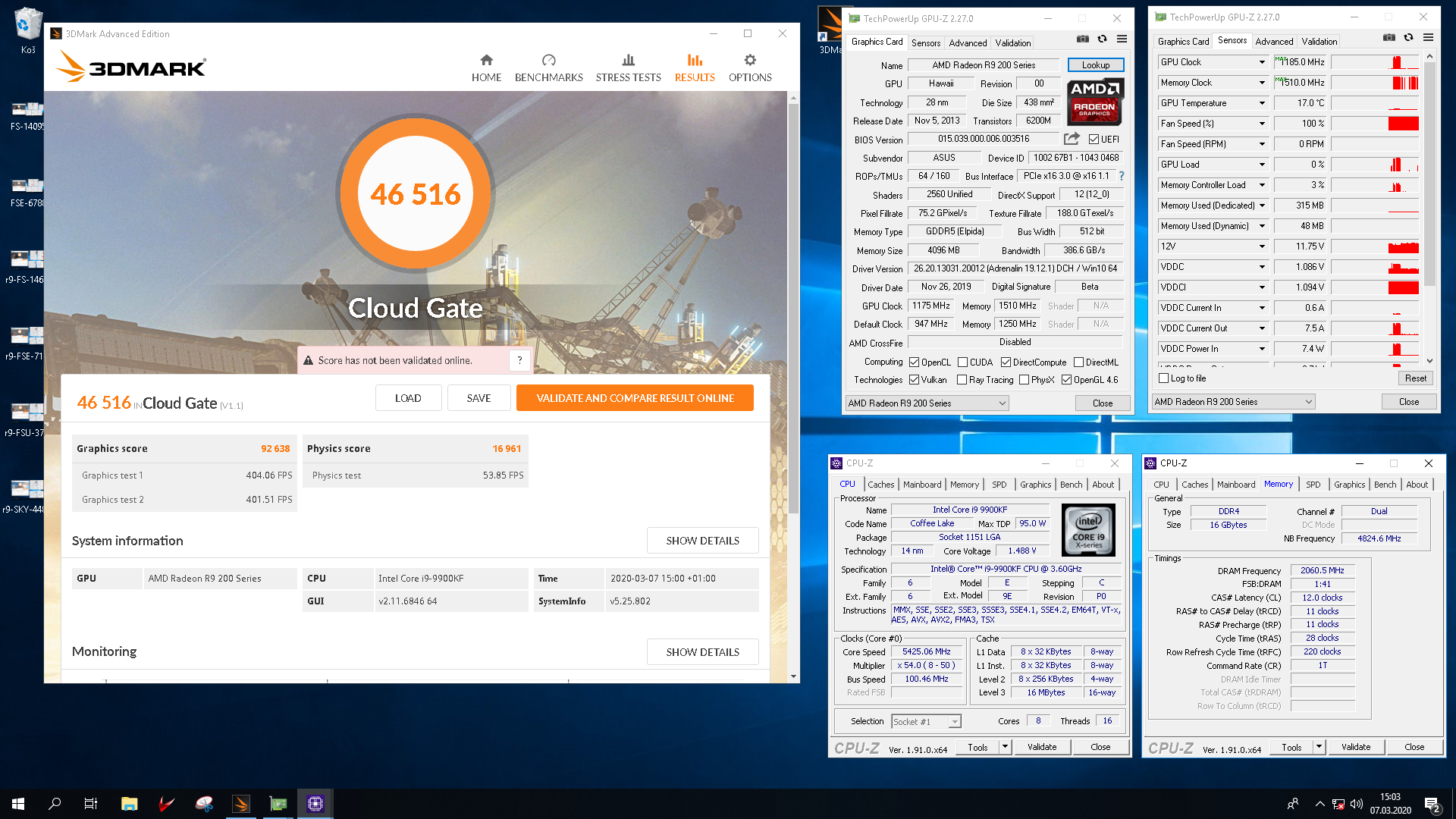Open SPD tab in CPU-Z Memory window
1456x819 pixels.
(1313, 485)
